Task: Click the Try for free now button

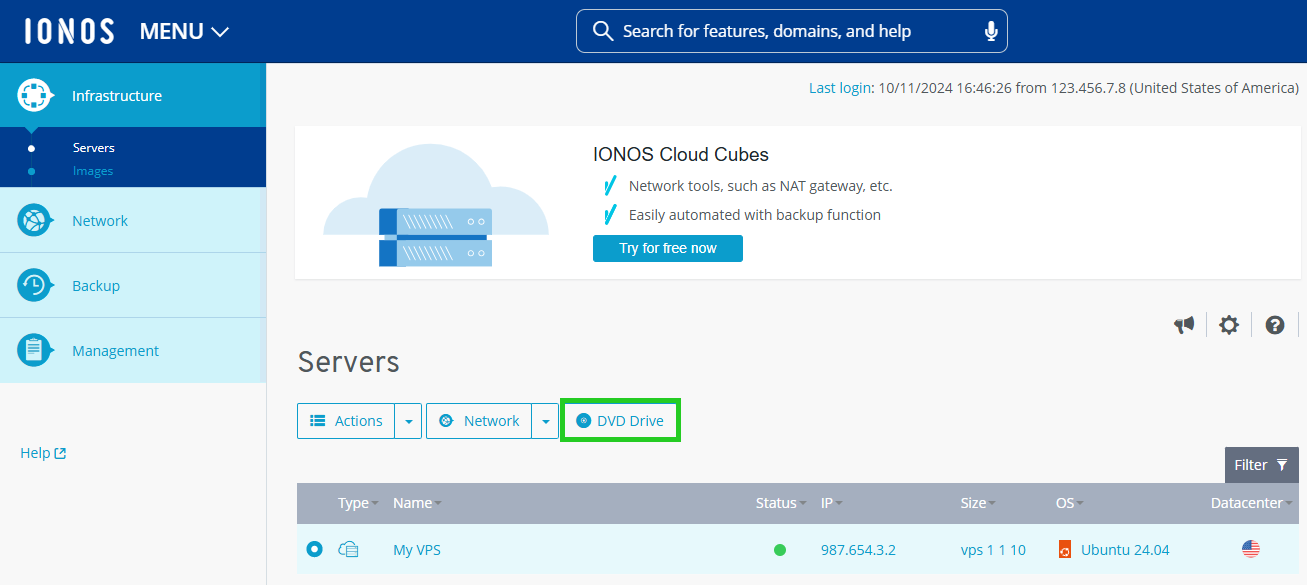Action: point(667,248)
